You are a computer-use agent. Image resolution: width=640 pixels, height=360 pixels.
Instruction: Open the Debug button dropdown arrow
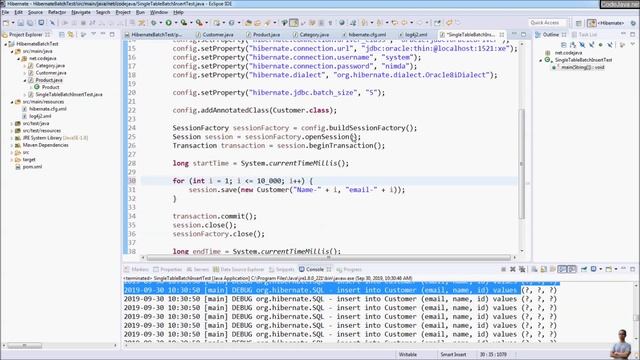[x=161, y=23]
